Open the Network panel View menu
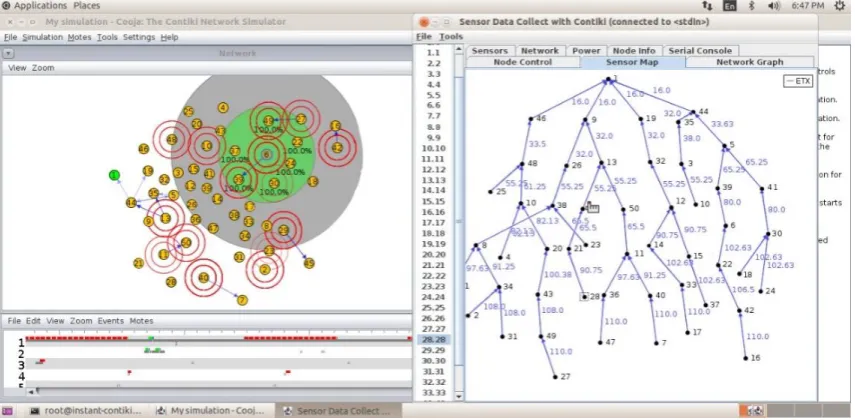The width and height of the screenshot is (855, 420). point(17,68)
